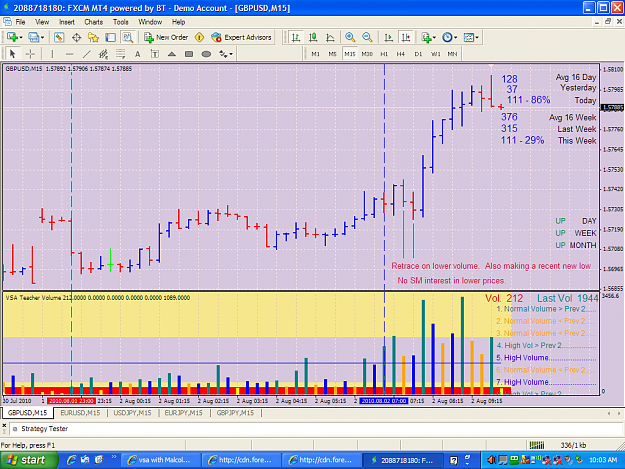The image size is (625, 469).
Task: Toggle the Data Window crosshair icon
Action: click(76, 37)
